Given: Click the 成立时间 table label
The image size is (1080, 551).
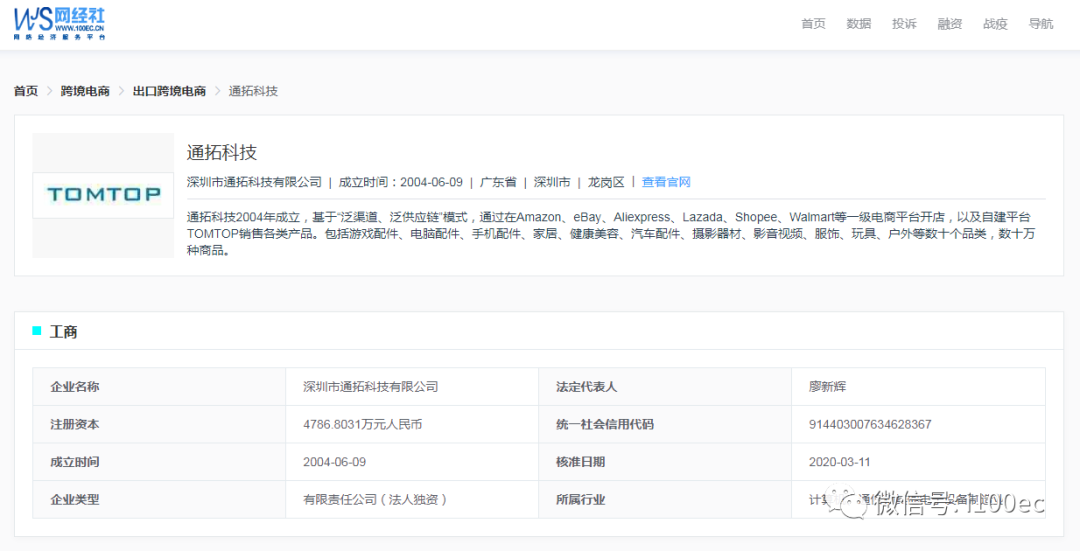Looking at the screenshot, I should (x=74, y=461).
